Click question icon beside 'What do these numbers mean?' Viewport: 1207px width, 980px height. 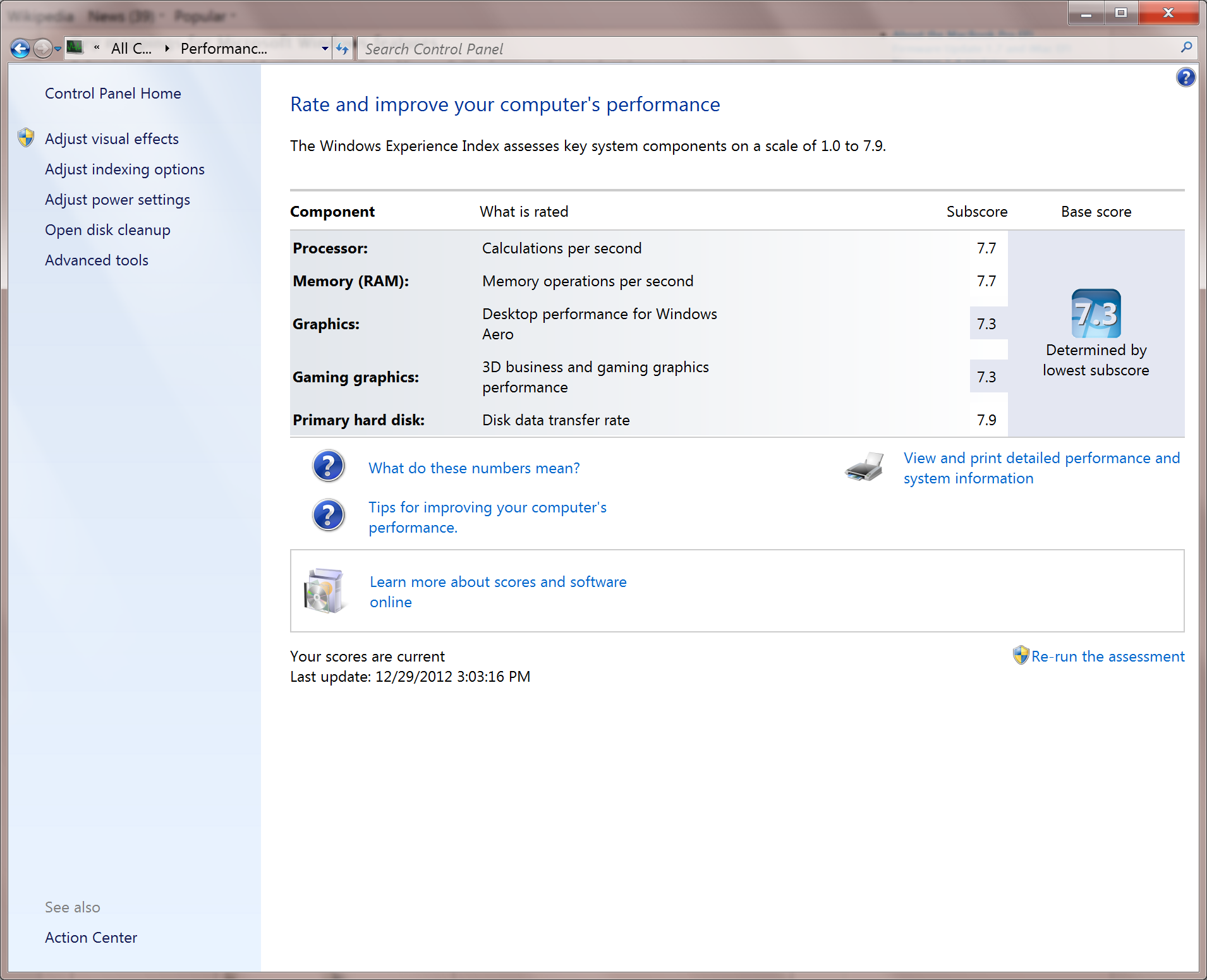pyautogui.click(x=329, y=466)
